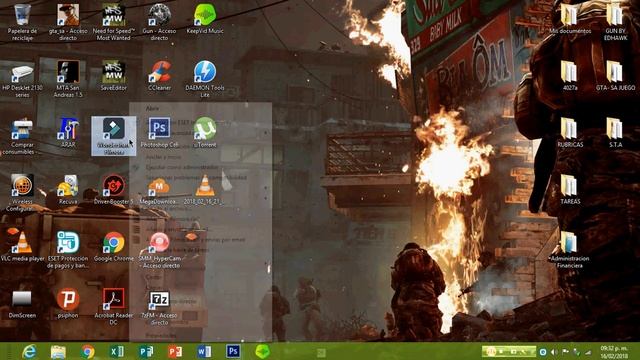Open the CCleaner desktop shortcut
This screenshot has width=640, height=360.
pos(159,76)
